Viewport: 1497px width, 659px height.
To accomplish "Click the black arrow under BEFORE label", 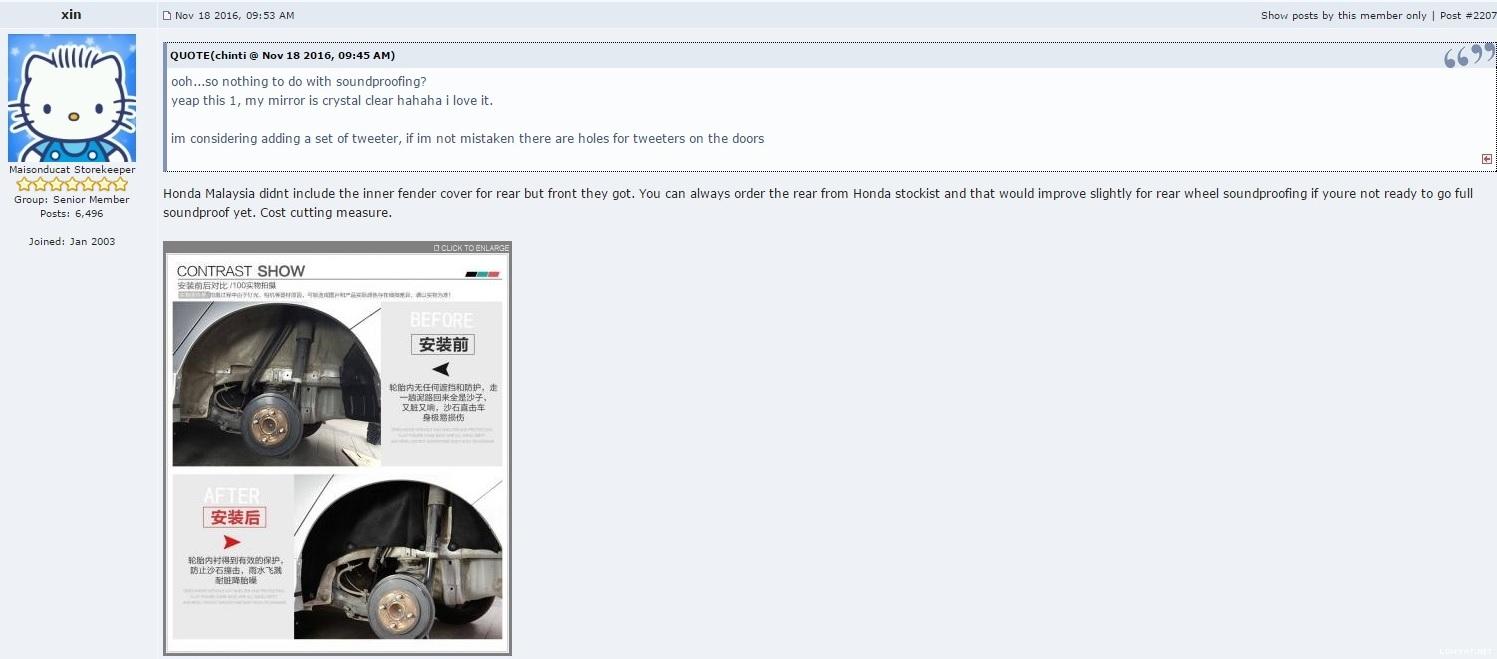I will pyautogui.click(x=441, y=369).
